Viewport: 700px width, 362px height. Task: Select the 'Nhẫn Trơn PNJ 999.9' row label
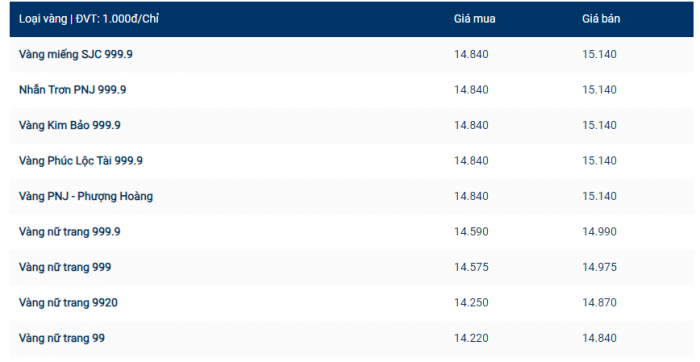(72, 90)
